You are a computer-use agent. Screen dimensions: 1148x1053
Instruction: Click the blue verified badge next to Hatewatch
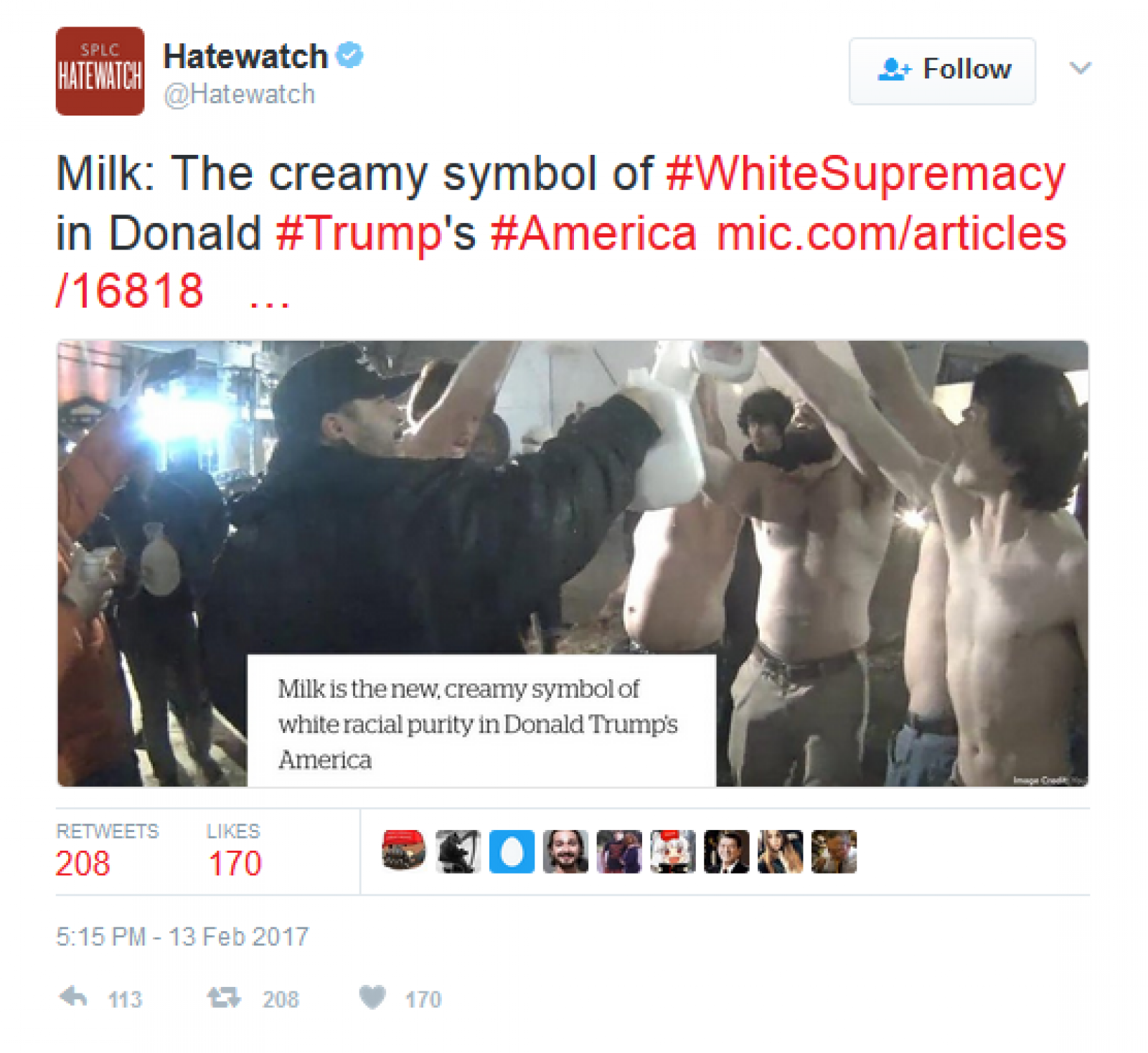coord(349,55)
